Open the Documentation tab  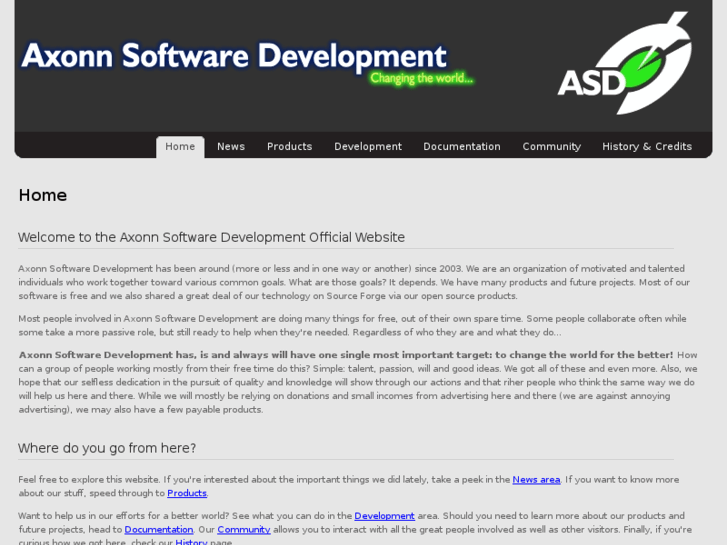(462, 147)
